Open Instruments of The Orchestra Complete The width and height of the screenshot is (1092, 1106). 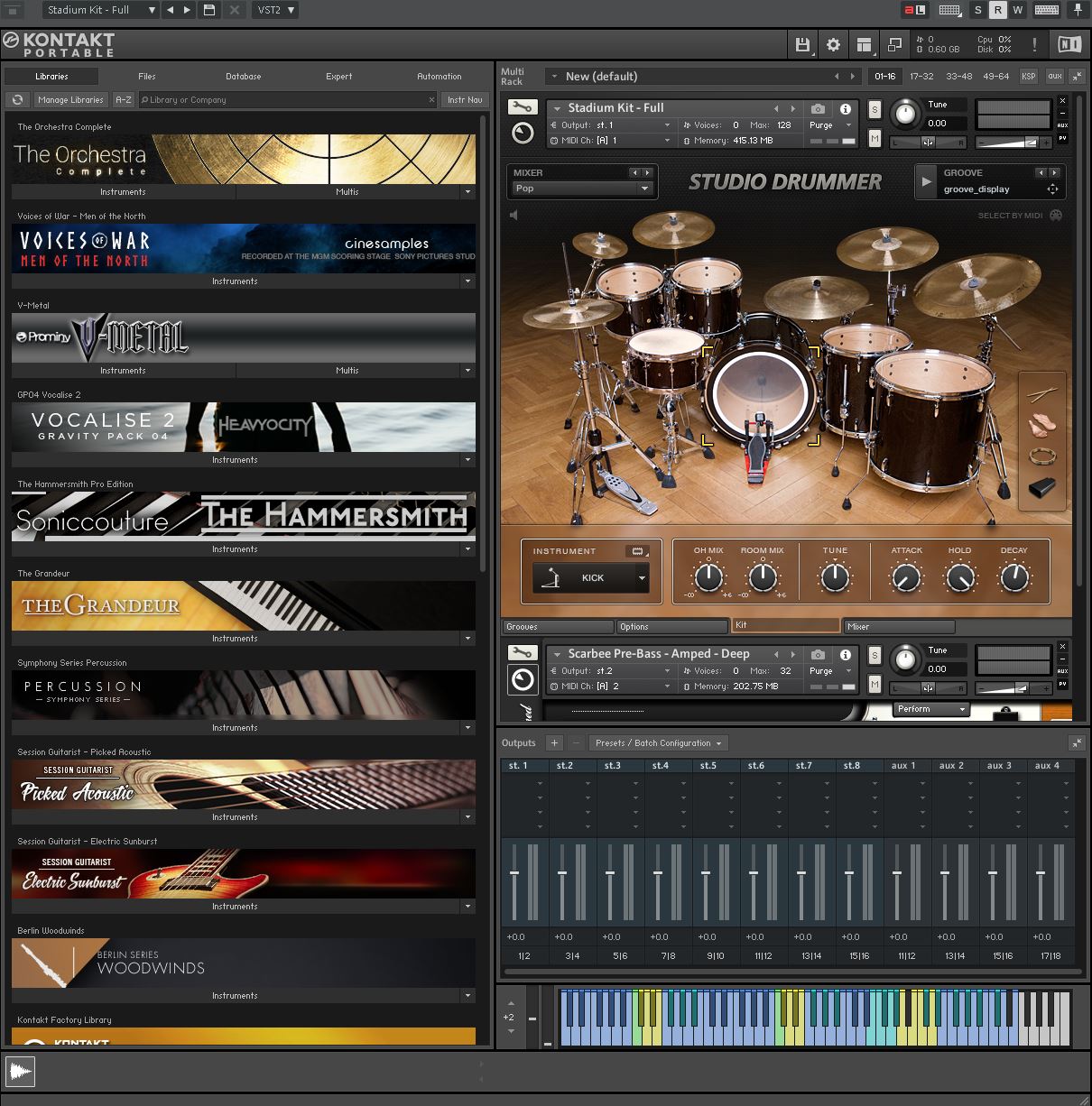point(123,192)
